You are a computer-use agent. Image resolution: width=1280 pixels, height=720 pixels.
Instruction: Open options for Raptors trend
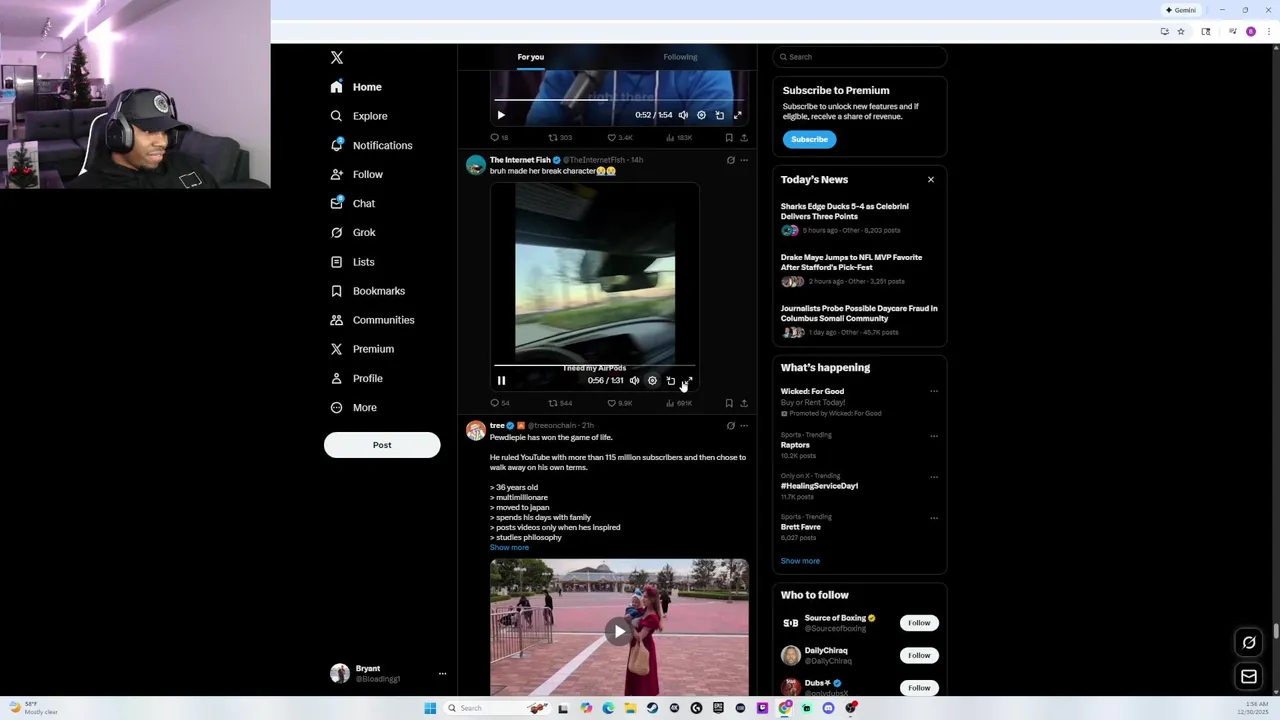(x=934, y=436)
